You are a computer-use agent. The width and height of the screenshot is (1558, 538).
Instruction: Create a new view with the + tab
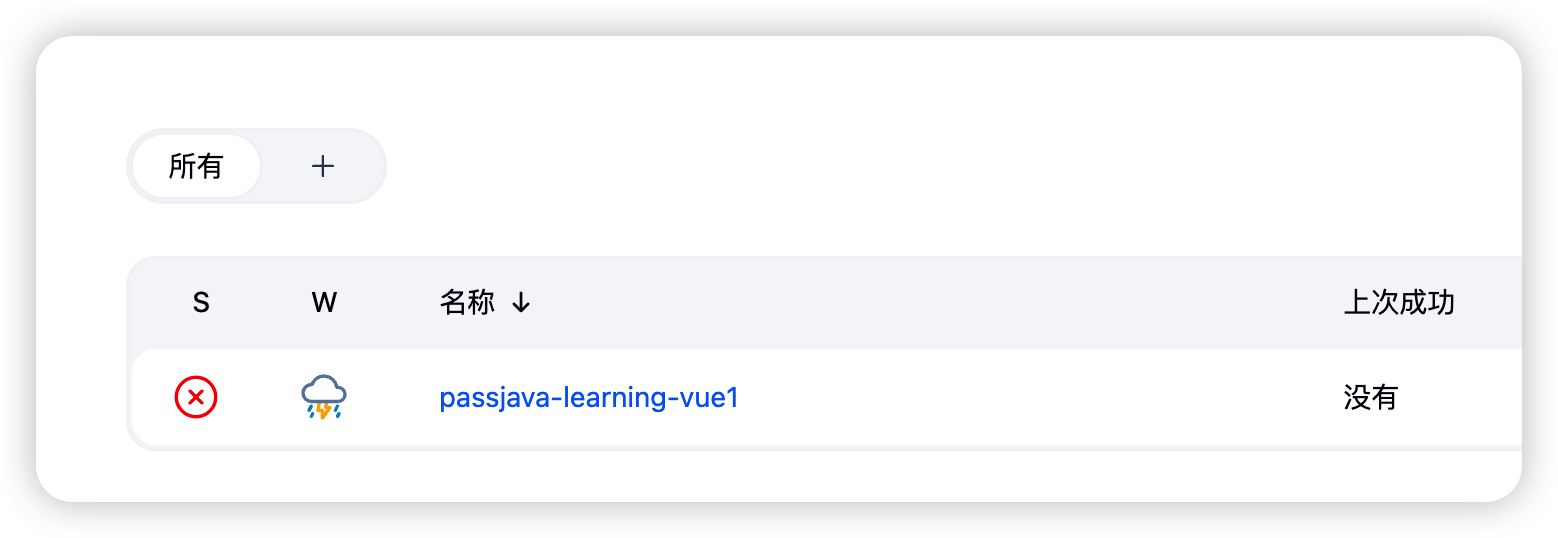(x=322, y=166)
